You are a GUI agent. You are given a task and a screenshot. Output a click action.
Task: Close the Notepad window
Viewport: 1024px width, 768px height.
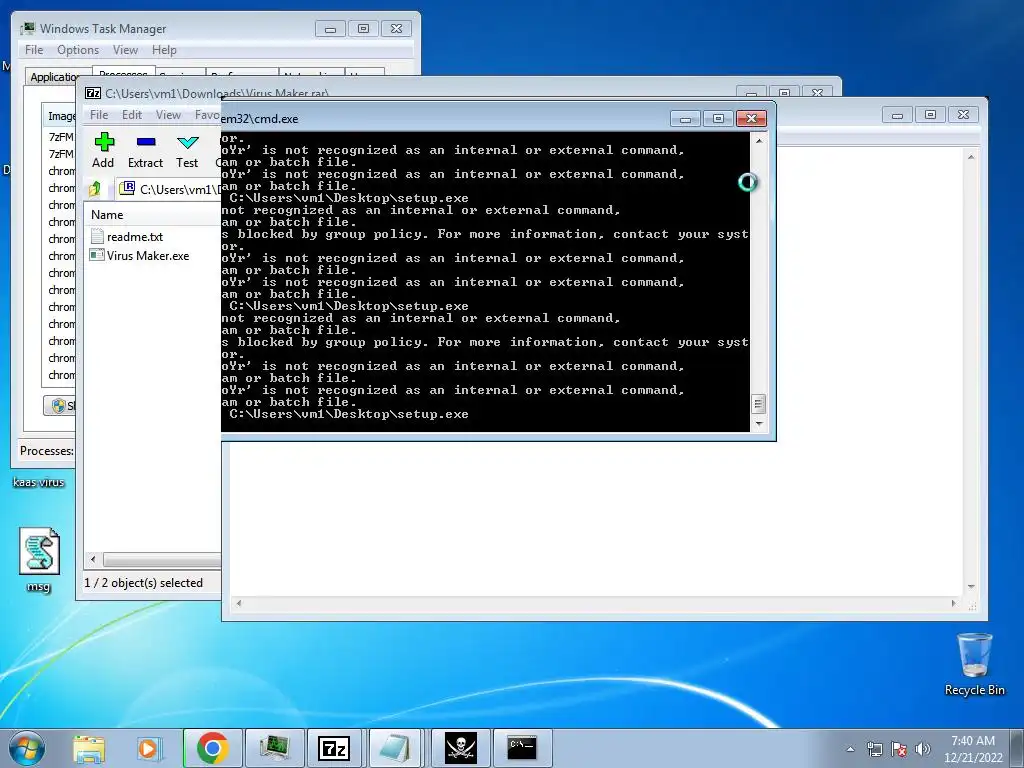click(x=963, y=115)
